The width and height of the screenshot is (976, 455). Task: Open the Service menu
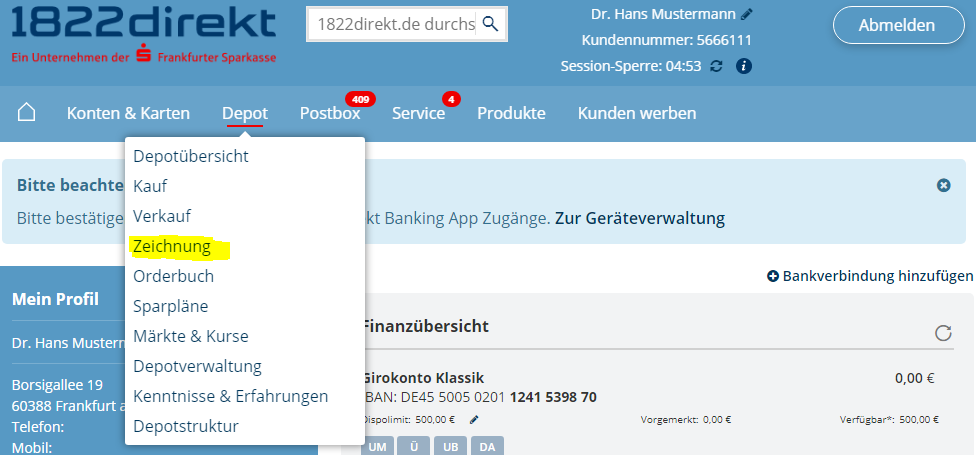pos(418,113)
